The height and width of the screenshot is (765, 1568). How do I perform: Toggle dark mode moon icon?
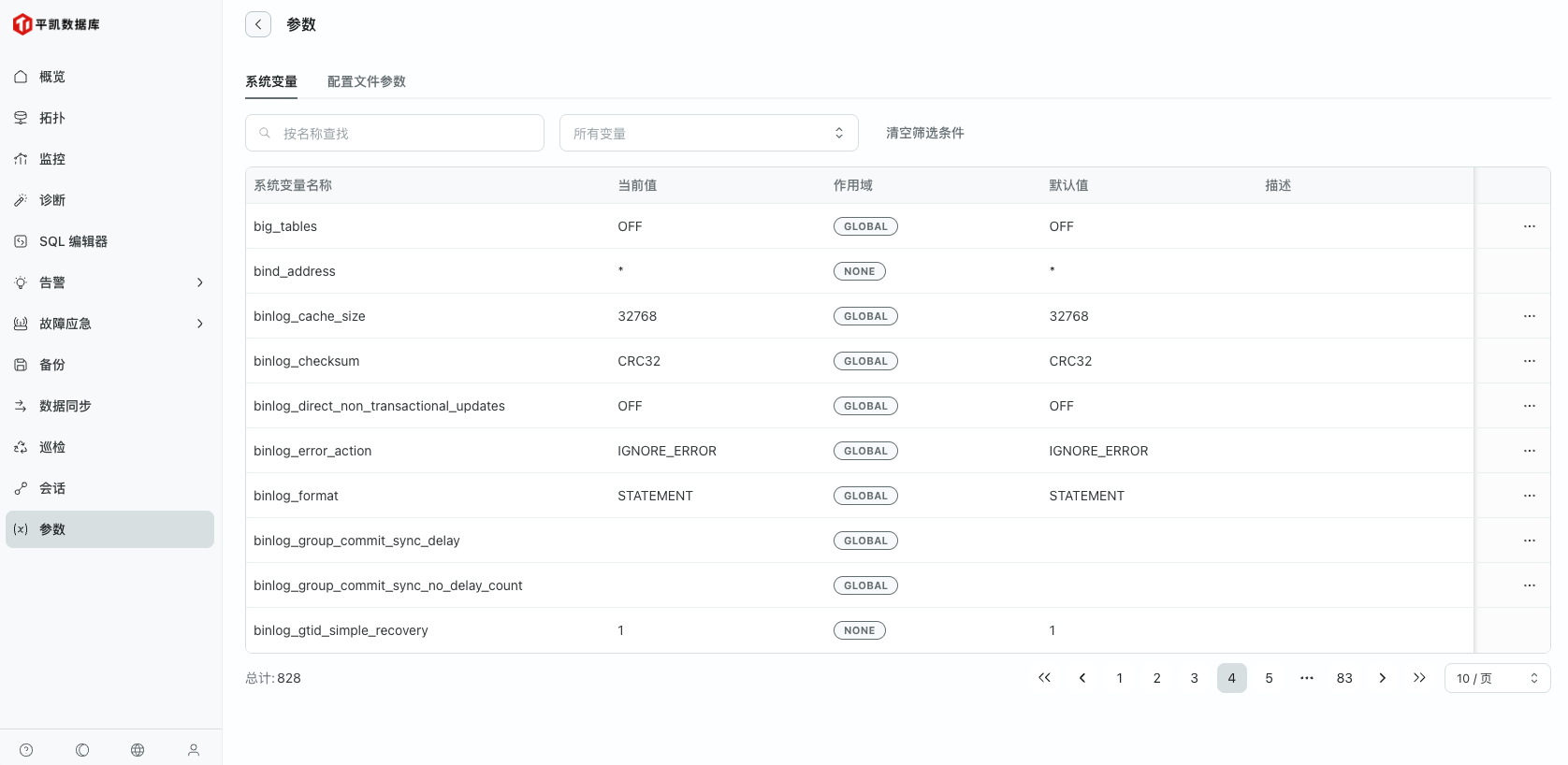tap(82, 750)
